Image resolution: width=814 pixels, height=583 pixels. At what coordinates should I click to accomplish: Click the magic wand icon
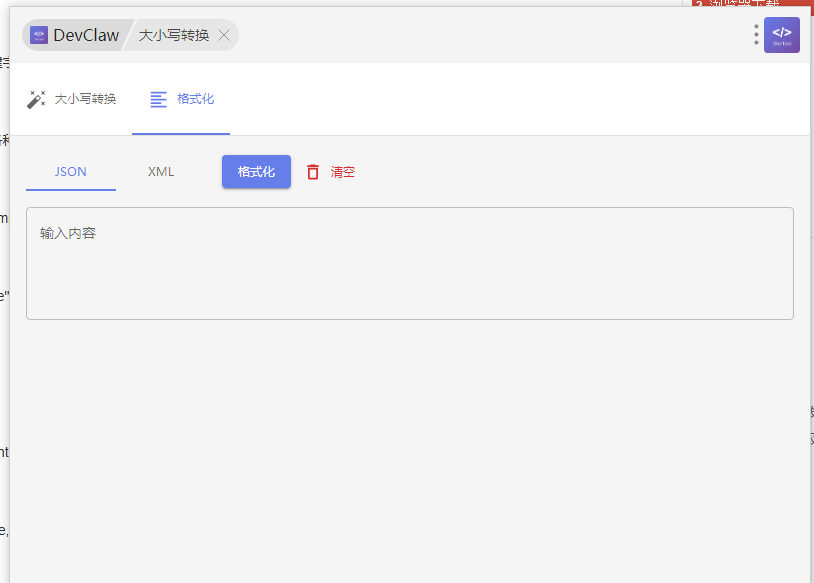36,99
